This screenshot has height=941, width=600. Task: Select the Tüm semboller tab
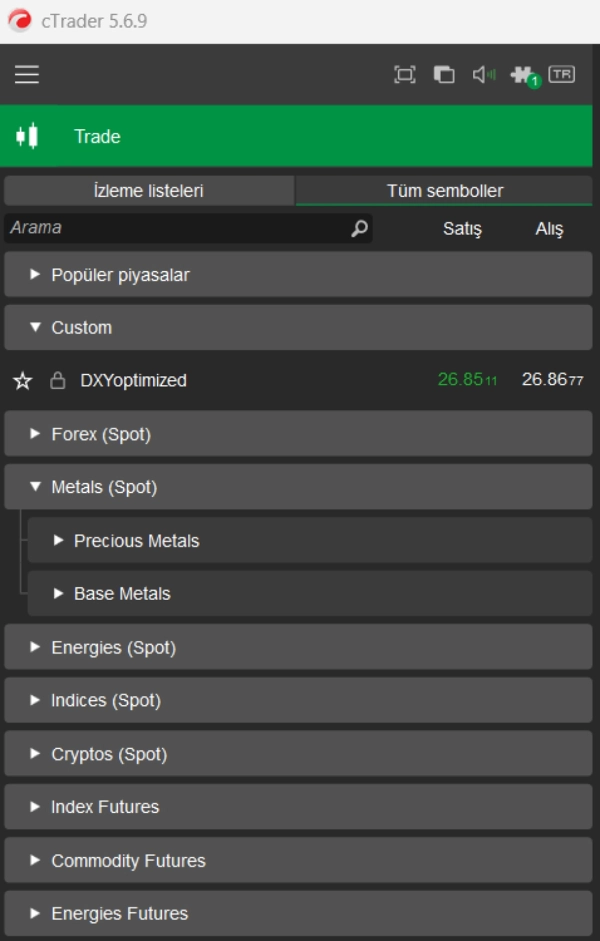pos(445,191)
